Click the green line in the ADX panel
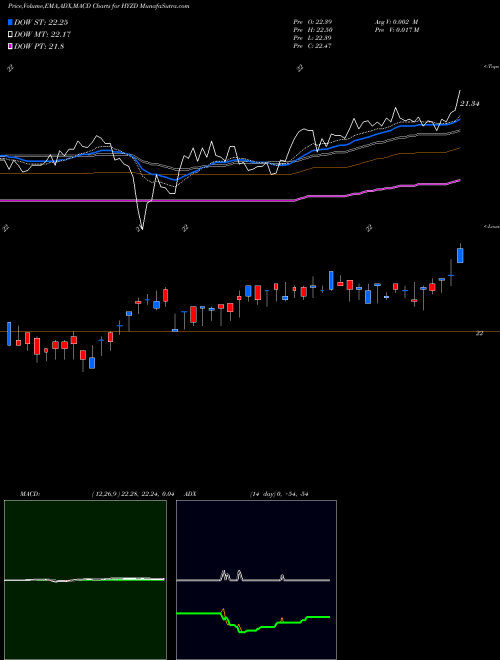The width and height of the screenshot is (500, 660). pyautogui.click(x=253, y=622)
